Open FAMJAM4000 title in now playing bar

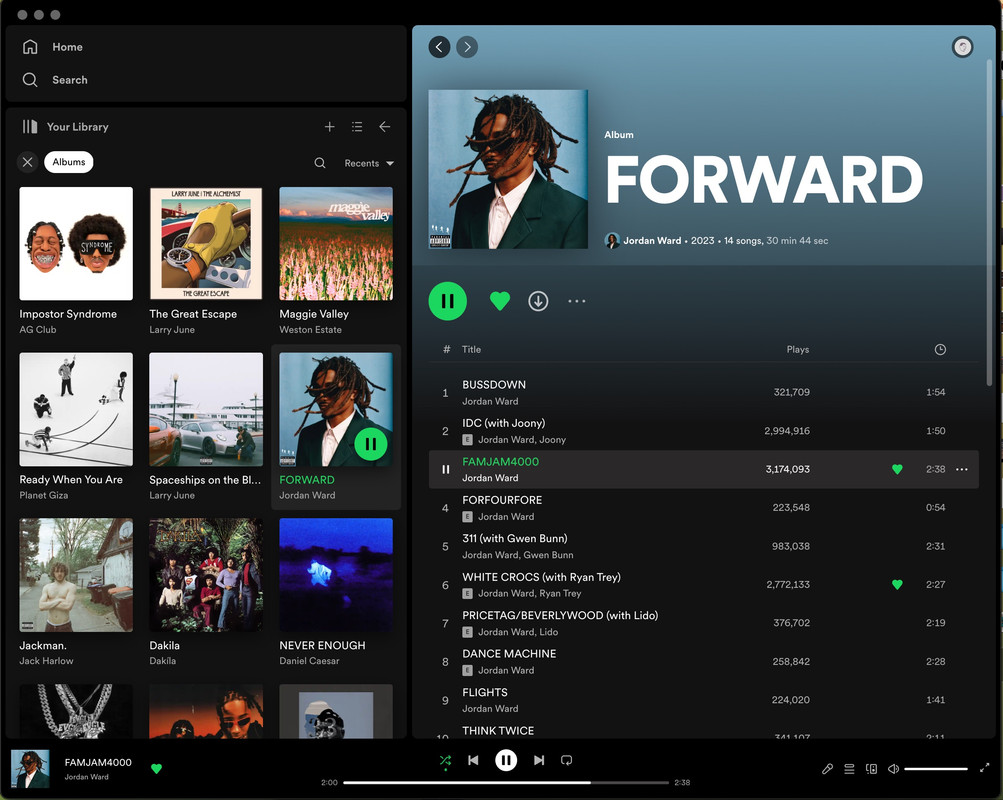pyautogui.click(x=98, y=762)
